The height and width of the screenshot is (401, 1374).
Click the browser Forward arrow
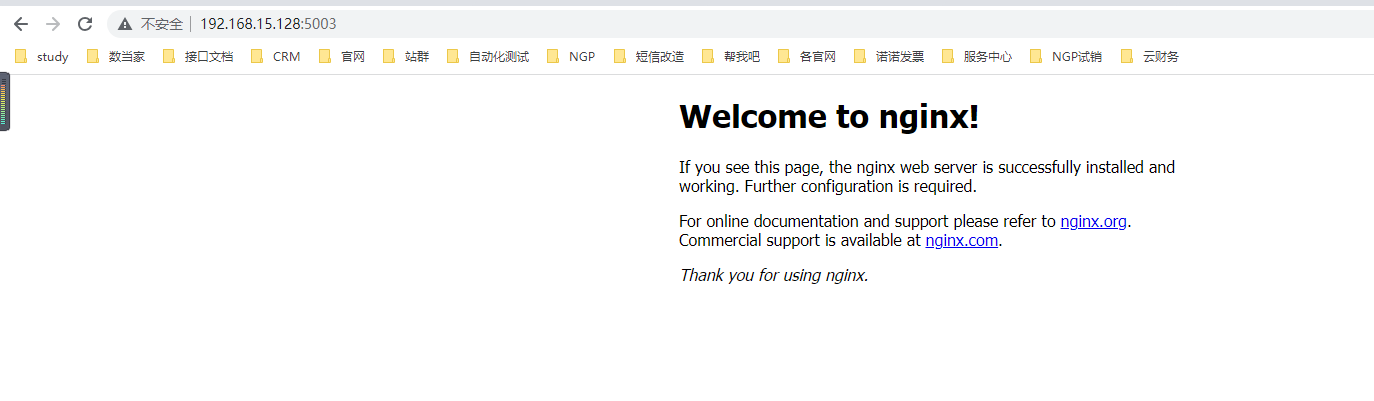click(53, 24)
